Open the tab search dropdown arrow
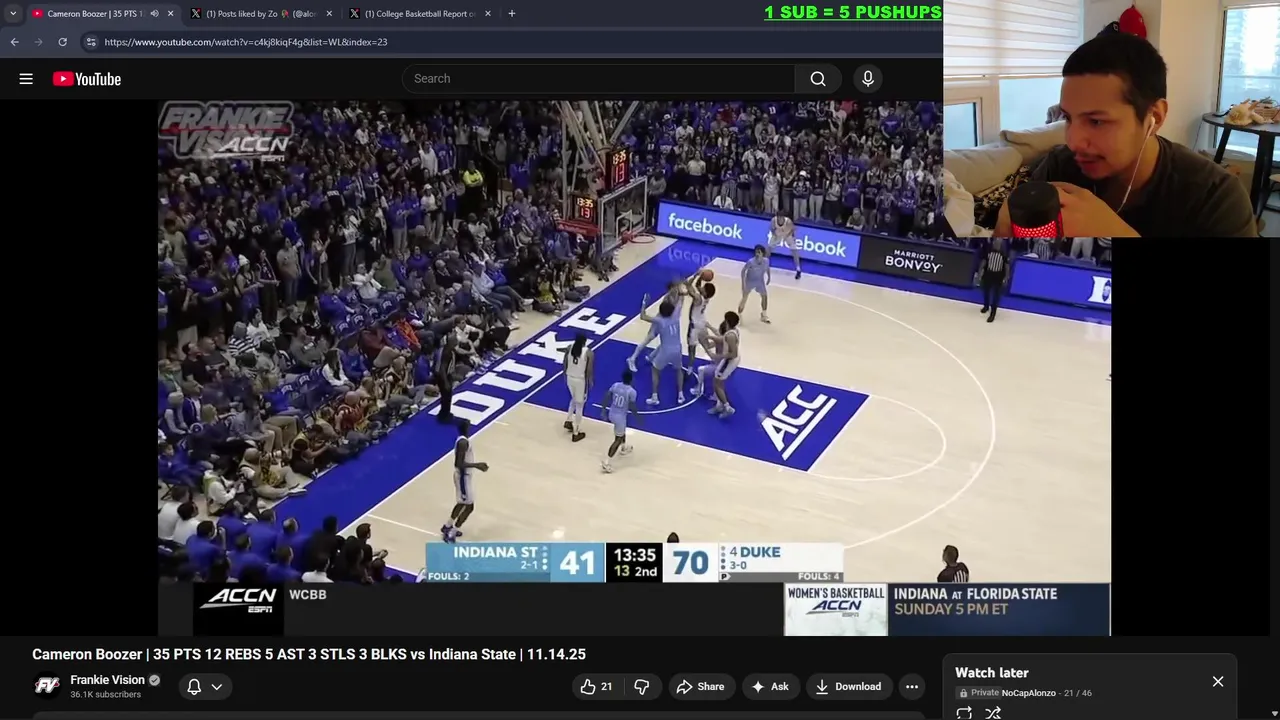The image size is (1280, 720). click(13, 14)
